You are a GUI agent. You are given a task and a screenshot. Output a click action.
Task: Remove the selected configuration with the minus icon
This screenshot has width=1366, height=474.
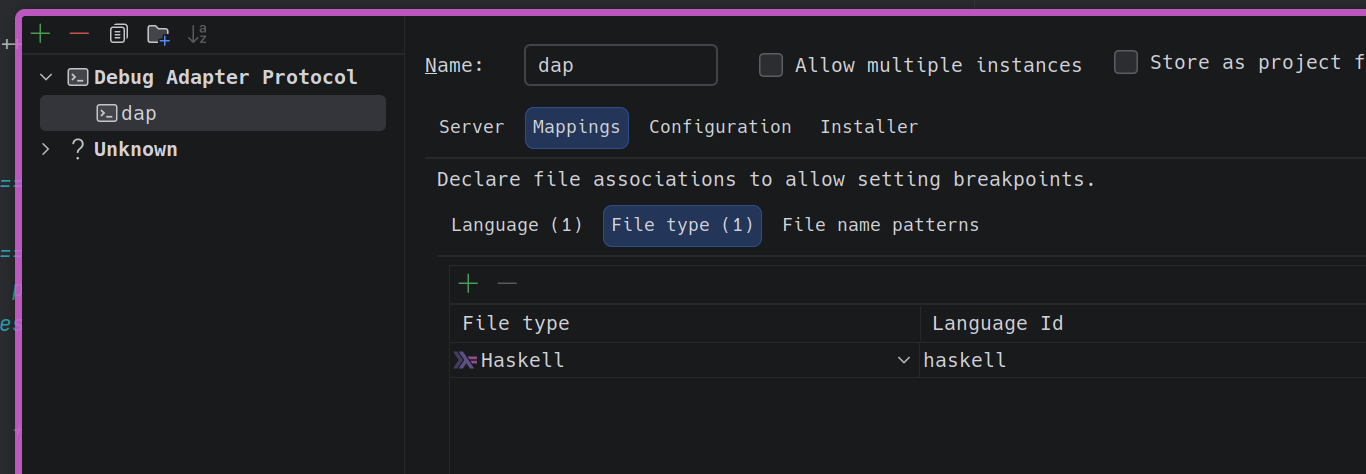(x=79, y=34)
